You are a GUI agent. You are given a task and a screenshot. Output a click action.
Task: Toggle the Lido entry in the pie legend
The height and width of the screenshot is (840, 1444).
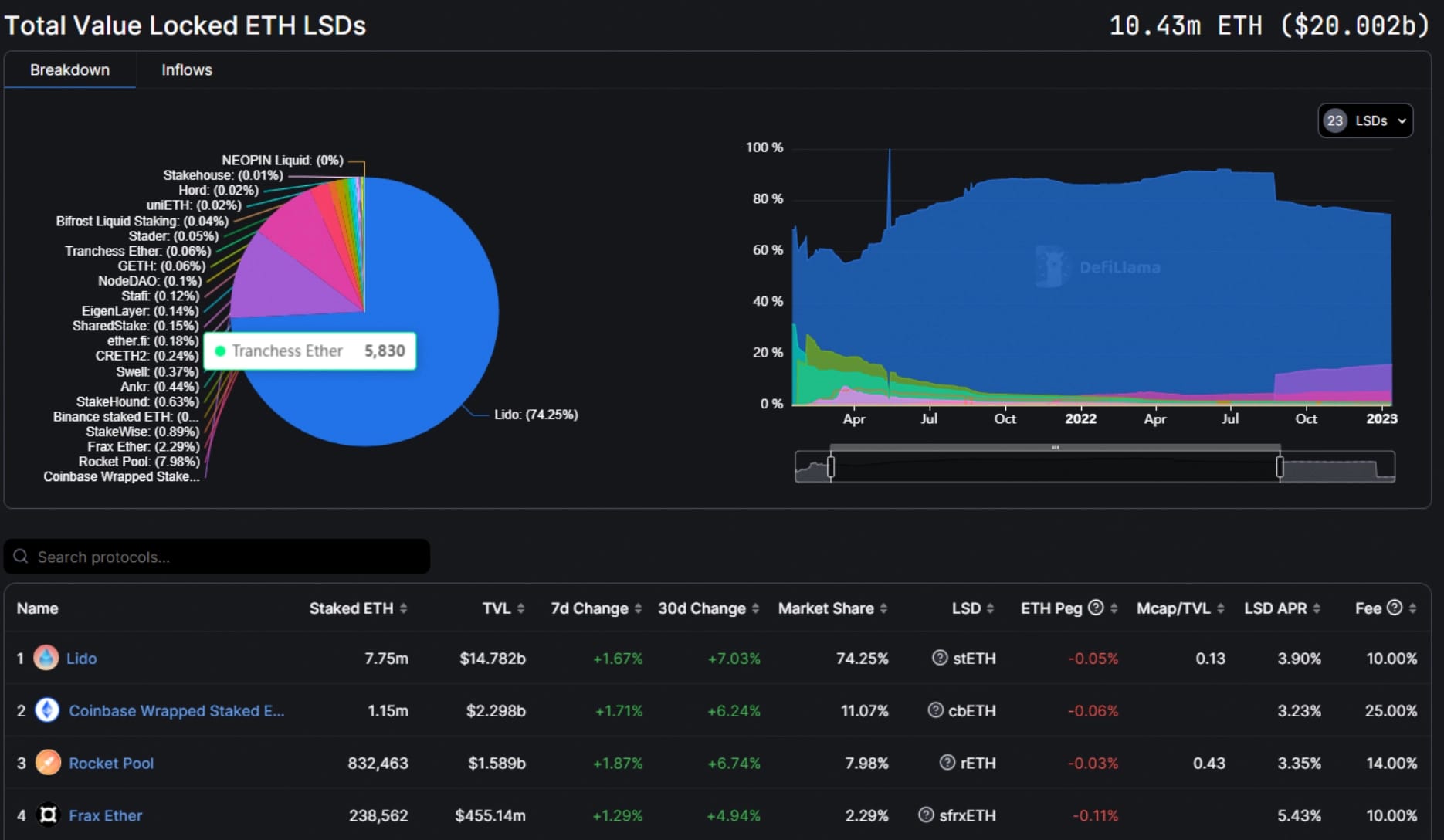tap(536, 415)
